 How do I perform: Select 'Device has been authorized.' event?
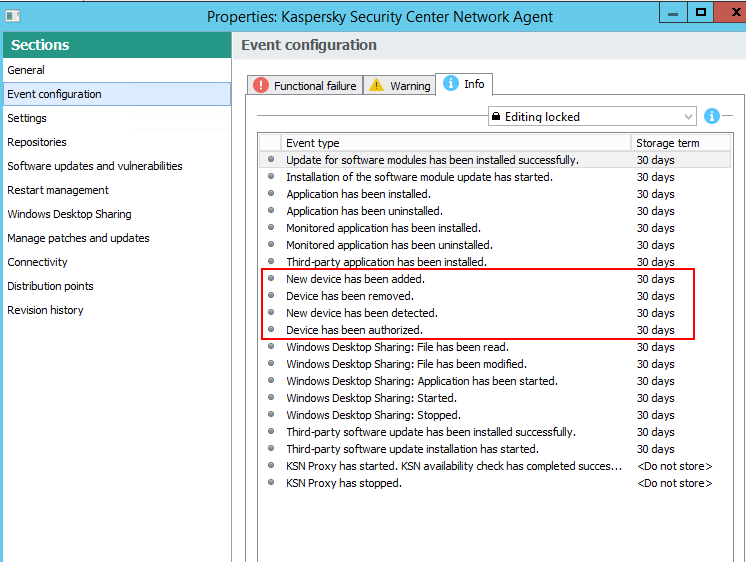tap(495, 330)
